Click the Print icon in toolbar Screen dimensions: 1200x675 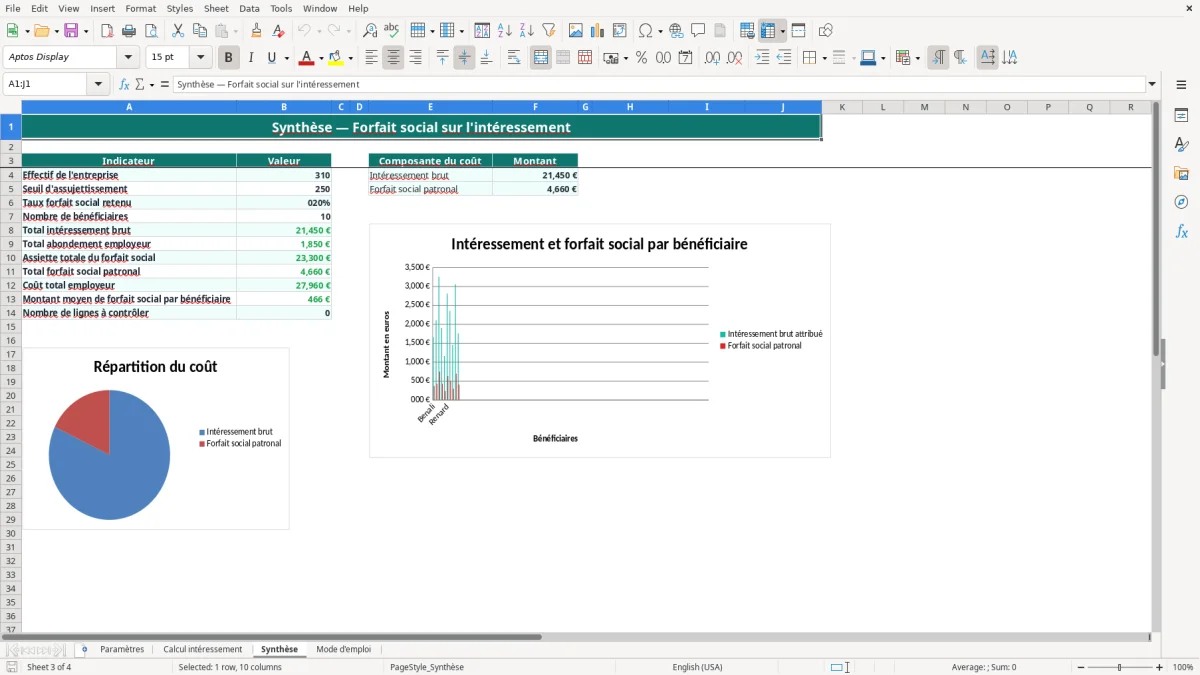(x=129, y=31)
